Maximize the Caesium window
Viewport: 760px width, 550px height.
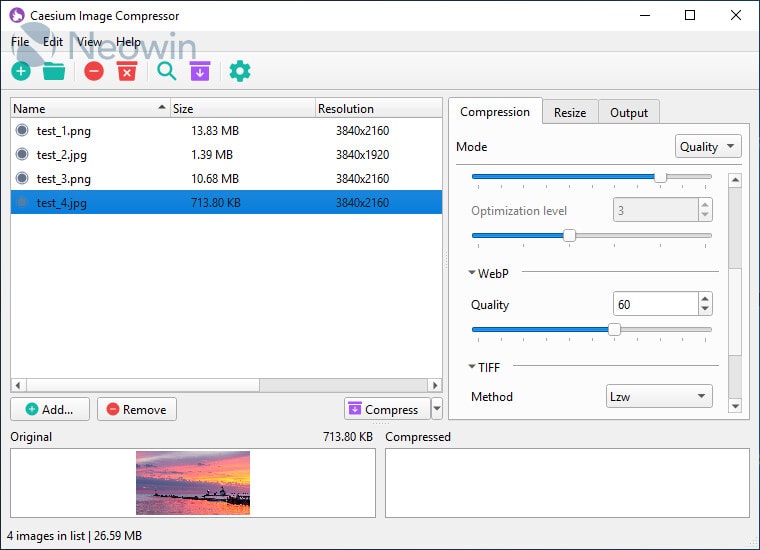(690, 15)
